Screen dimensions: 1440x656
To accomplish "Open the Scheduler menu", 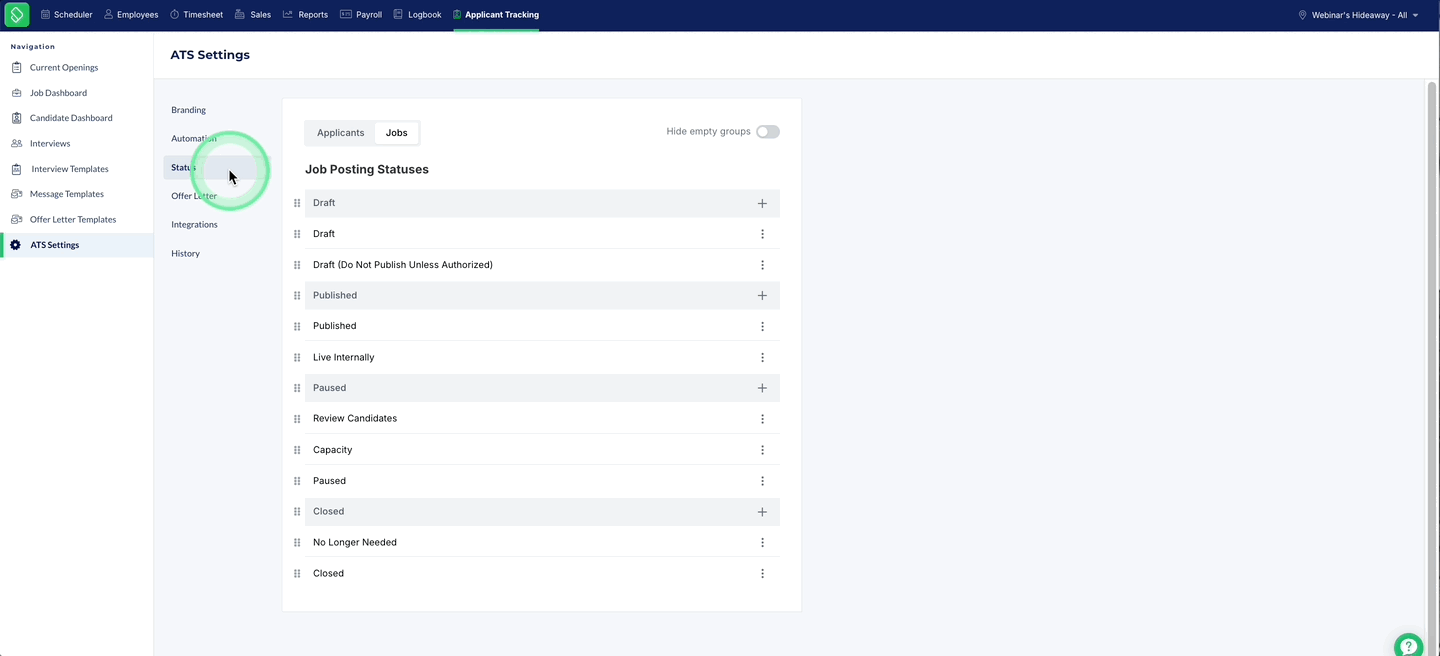I will 66,15.
